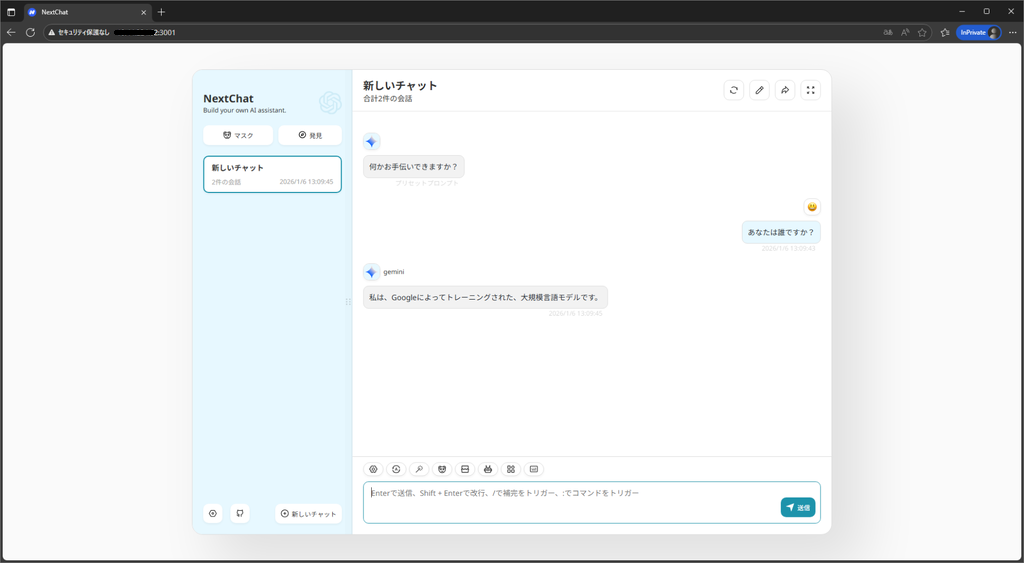The image size is (1024, 563).
Task: Click the 新しいチャット button at sidebar bottom
Action: coord(308,514)
